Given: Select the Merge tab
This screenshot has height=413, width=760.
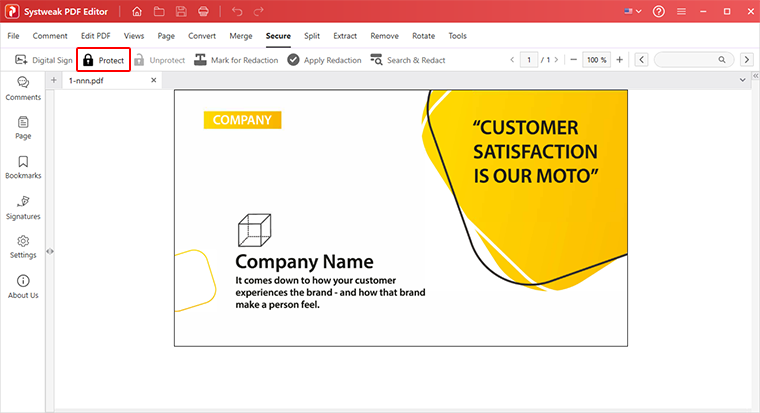Looking at the screenshot, I should (241, 36).
